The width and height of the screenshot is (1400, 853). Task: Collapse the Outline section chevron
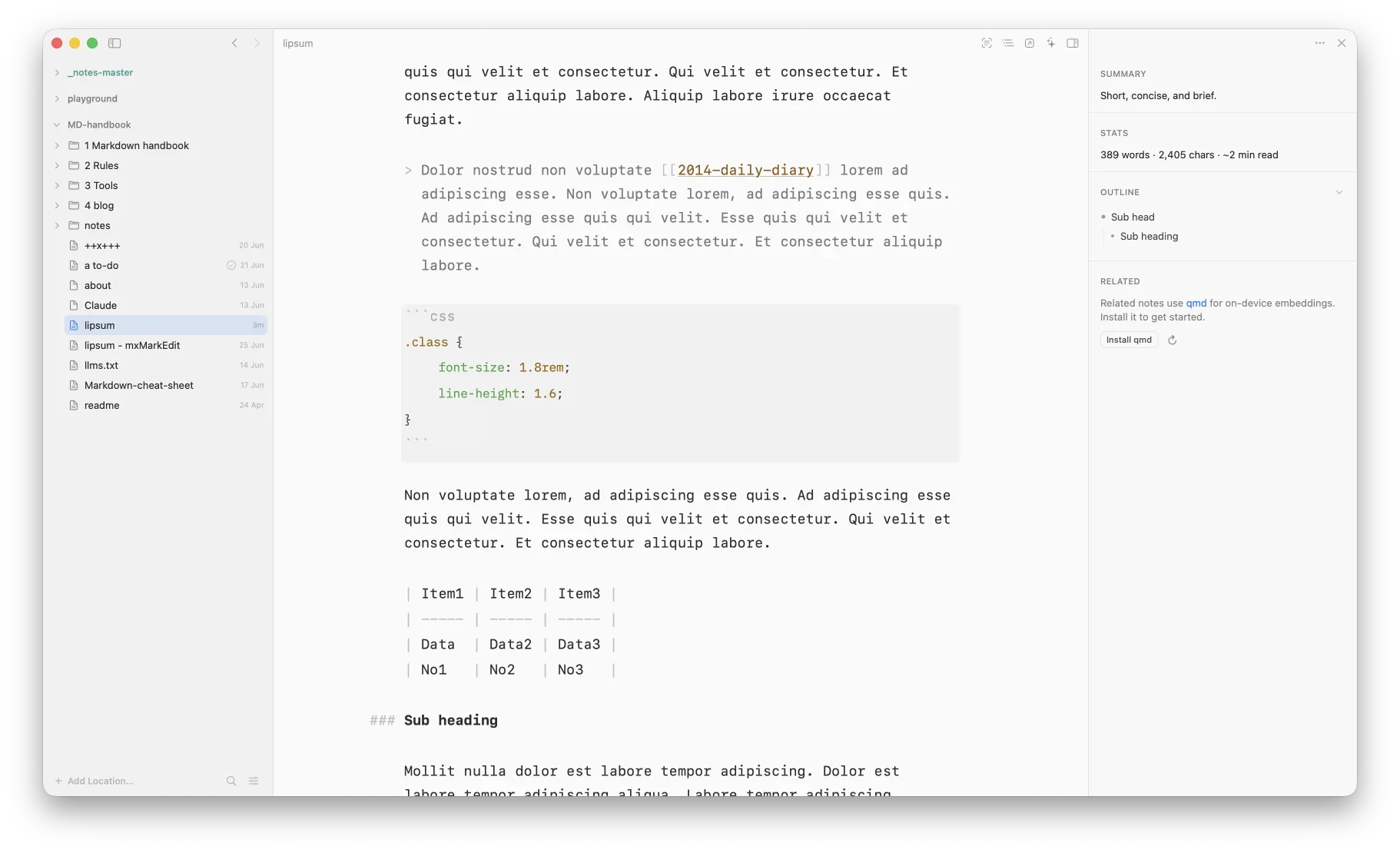tap(1339, 192)
